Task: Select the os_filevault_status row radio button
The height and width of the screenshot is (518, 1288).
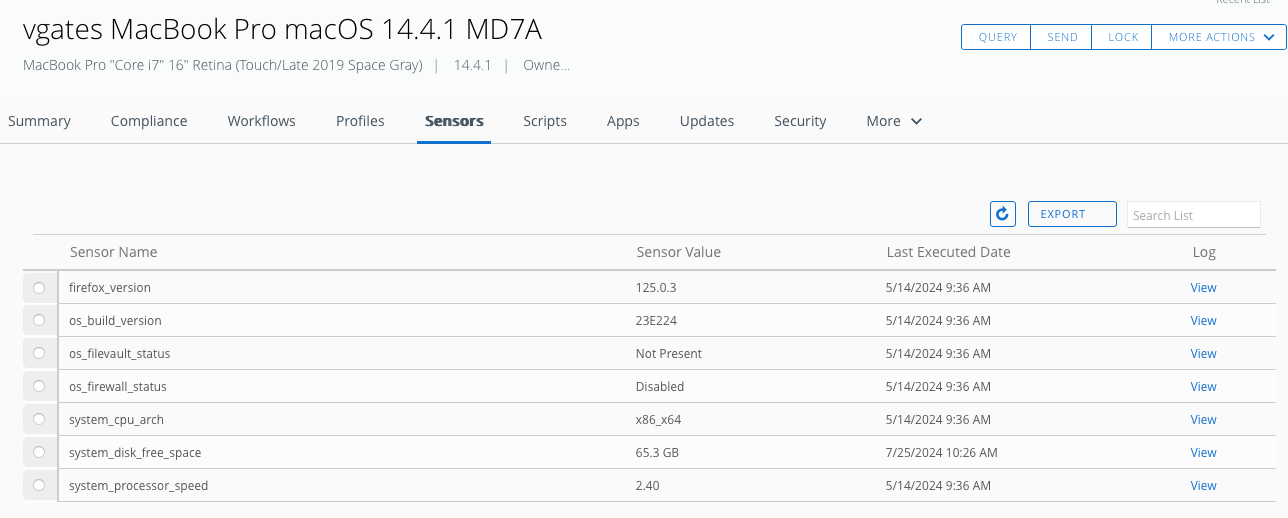Action: [x=39, y=354]
